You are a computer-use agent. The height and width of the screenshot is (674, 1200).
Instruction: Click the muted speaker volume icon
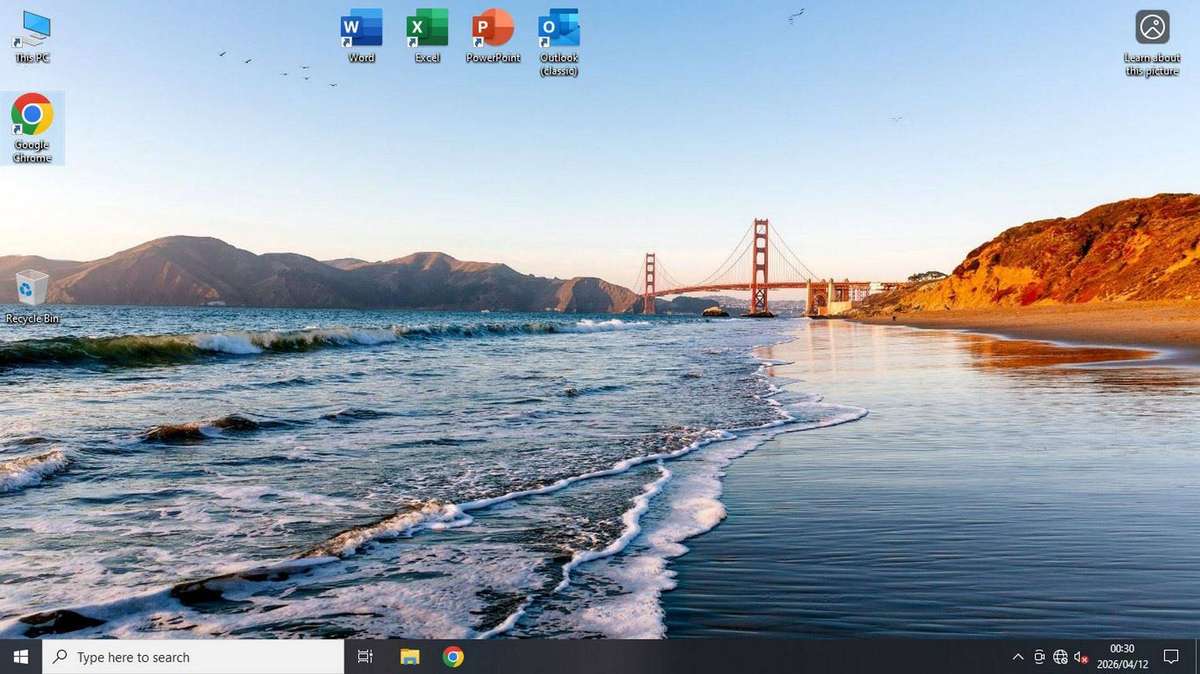(x=1080, y=657)
